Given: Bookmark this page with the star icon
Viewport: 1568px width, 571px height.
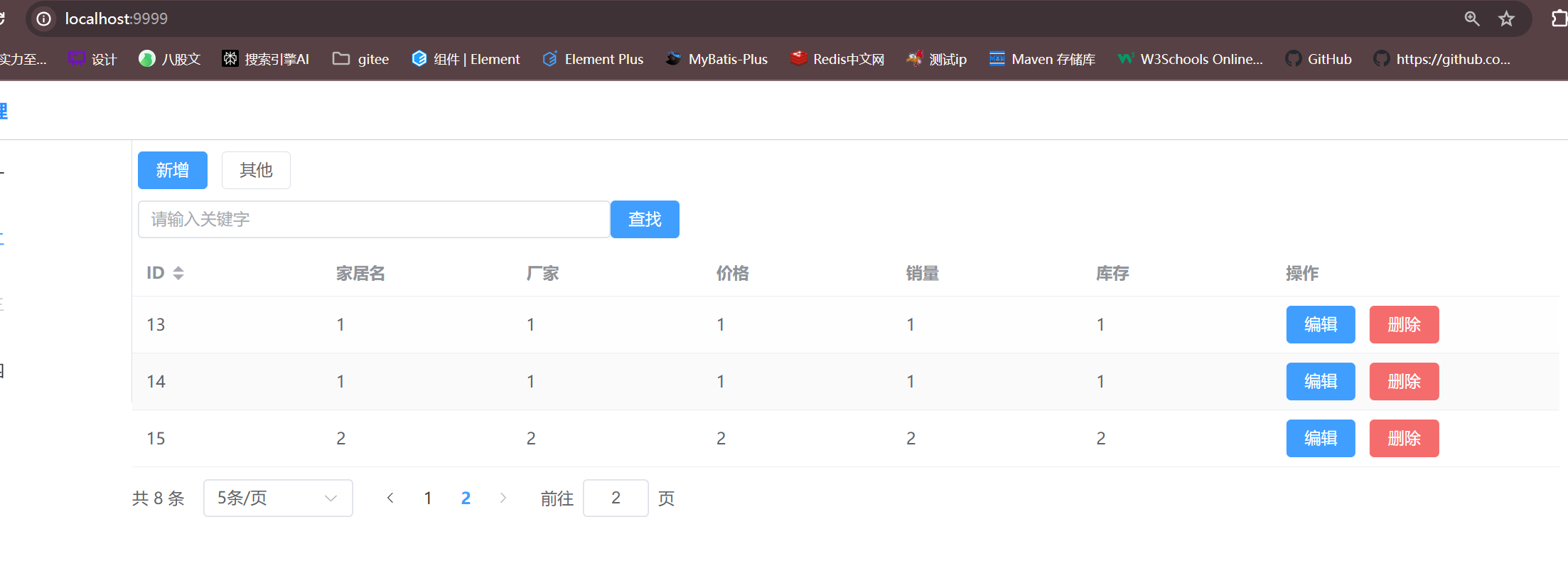Looking at the screenshot, I should [1506, 18].
